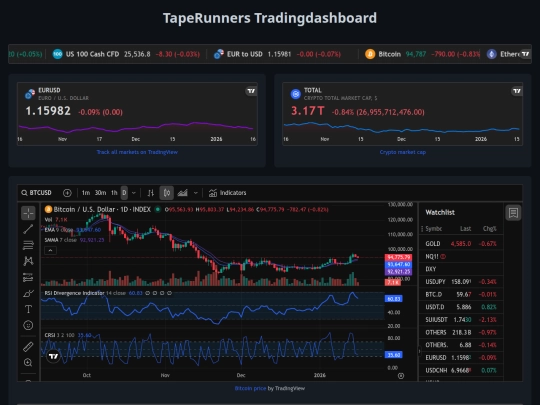This screenshot has width=540, height=405.
Task: Open the chart style dropdown arrow
Action: (x=196, y=193)
